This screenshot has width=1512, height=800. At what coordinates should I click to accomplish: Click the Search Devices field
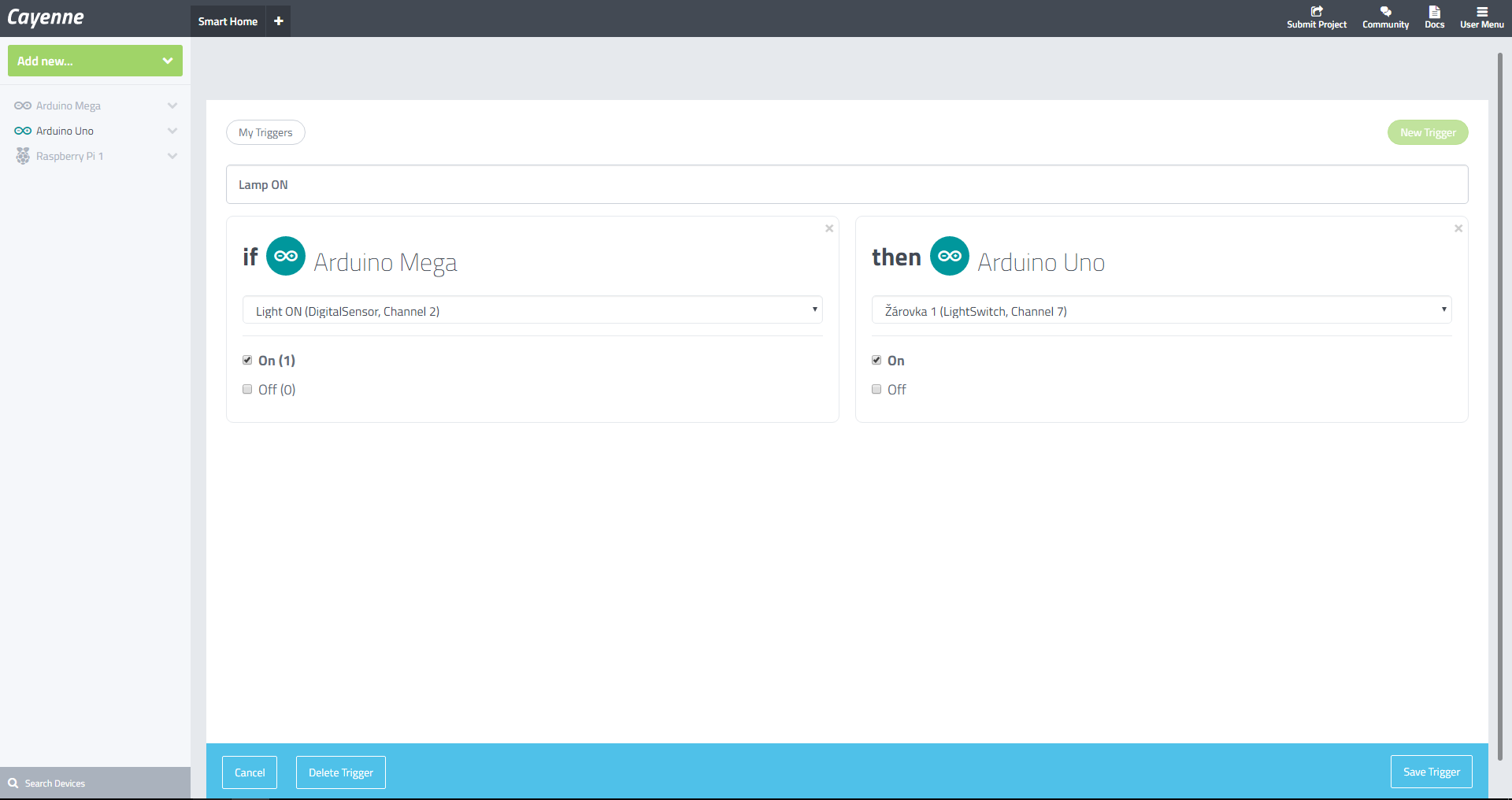[95, 783]
